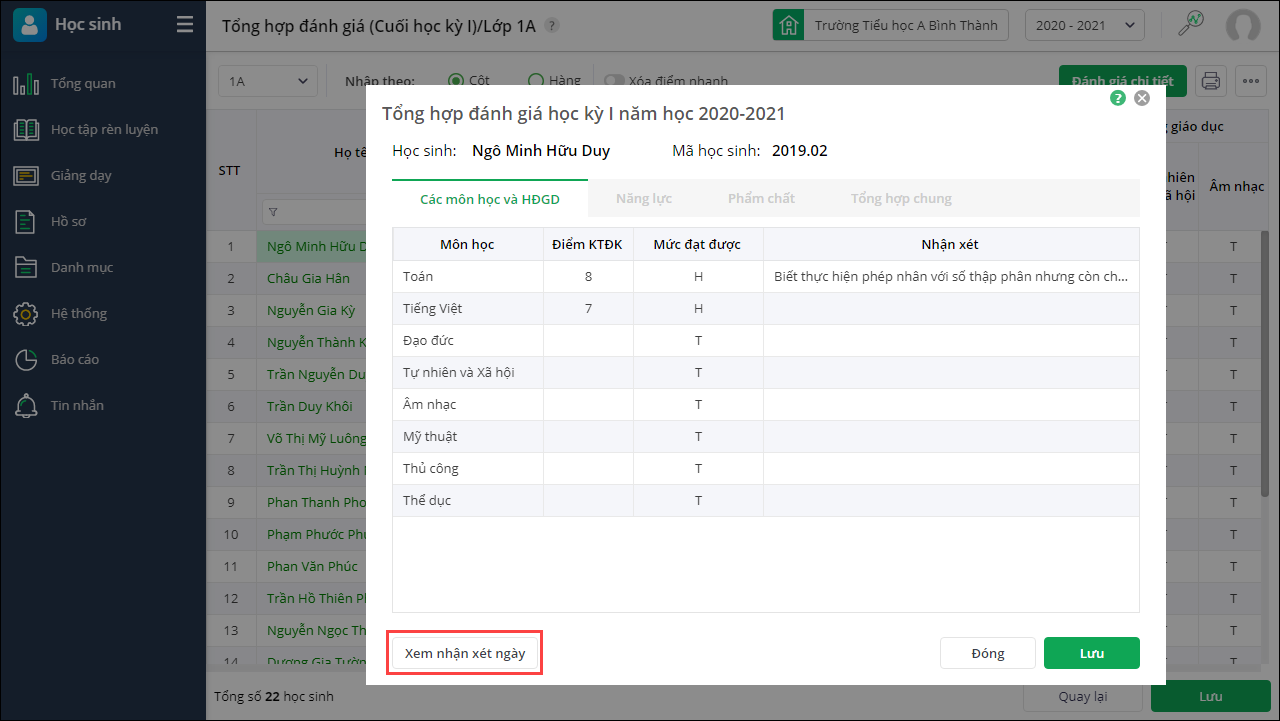Screen dimensions: 1280x721
Task: Click the Hệ thống gear icon
Action: pyautogui.click(x=26, y=314)
